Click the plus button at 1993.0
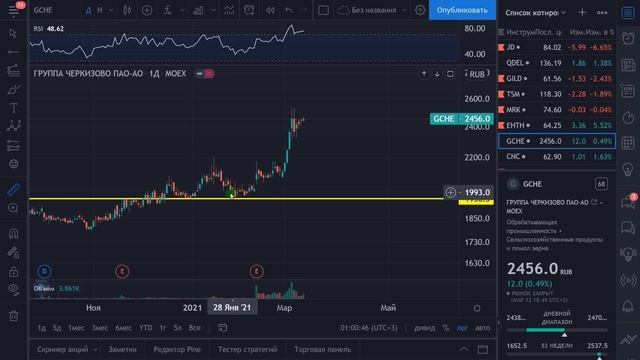 (451, 192)
